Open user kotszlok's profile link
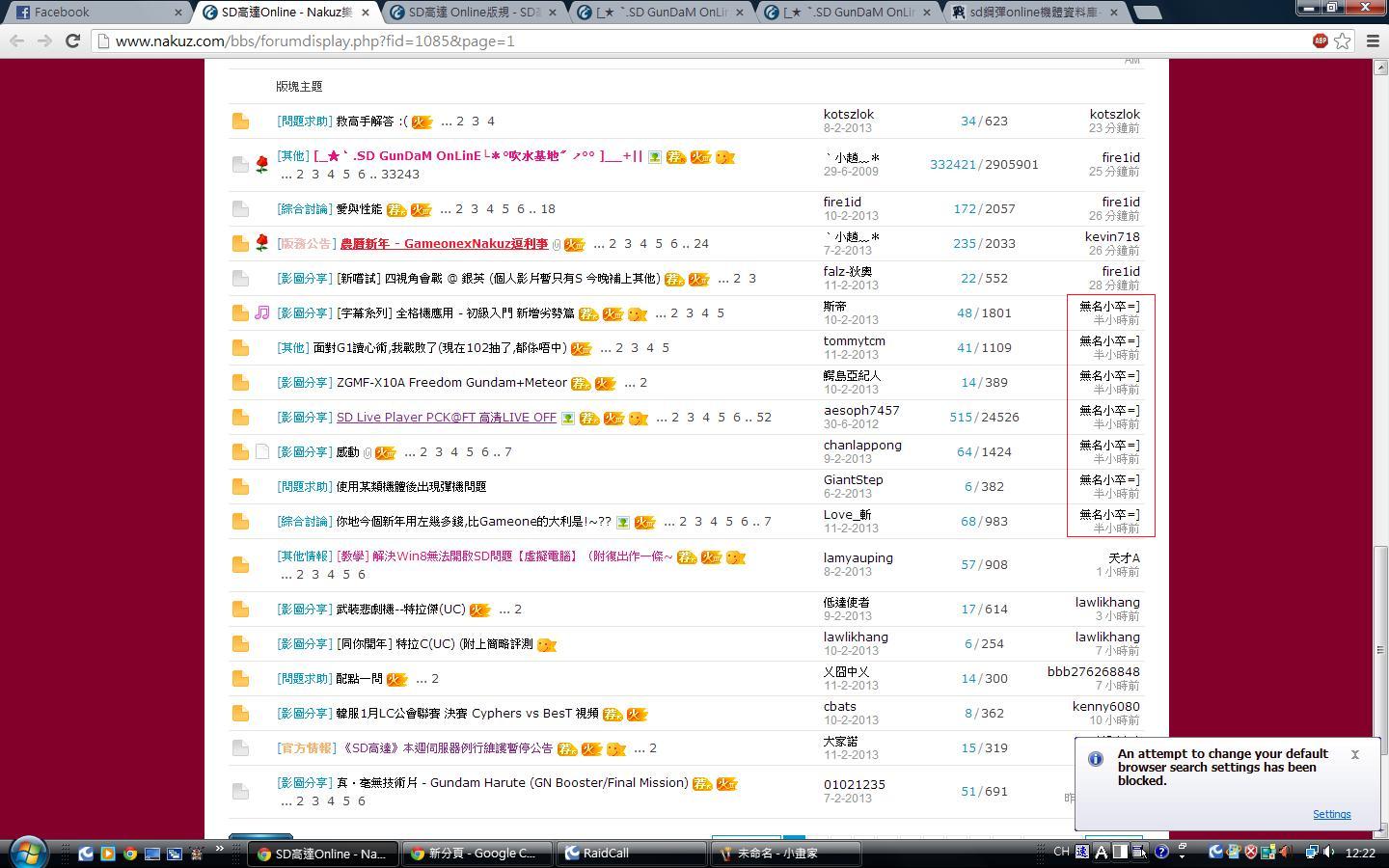This screenshot has height=868, width=1389. point(849,114)
